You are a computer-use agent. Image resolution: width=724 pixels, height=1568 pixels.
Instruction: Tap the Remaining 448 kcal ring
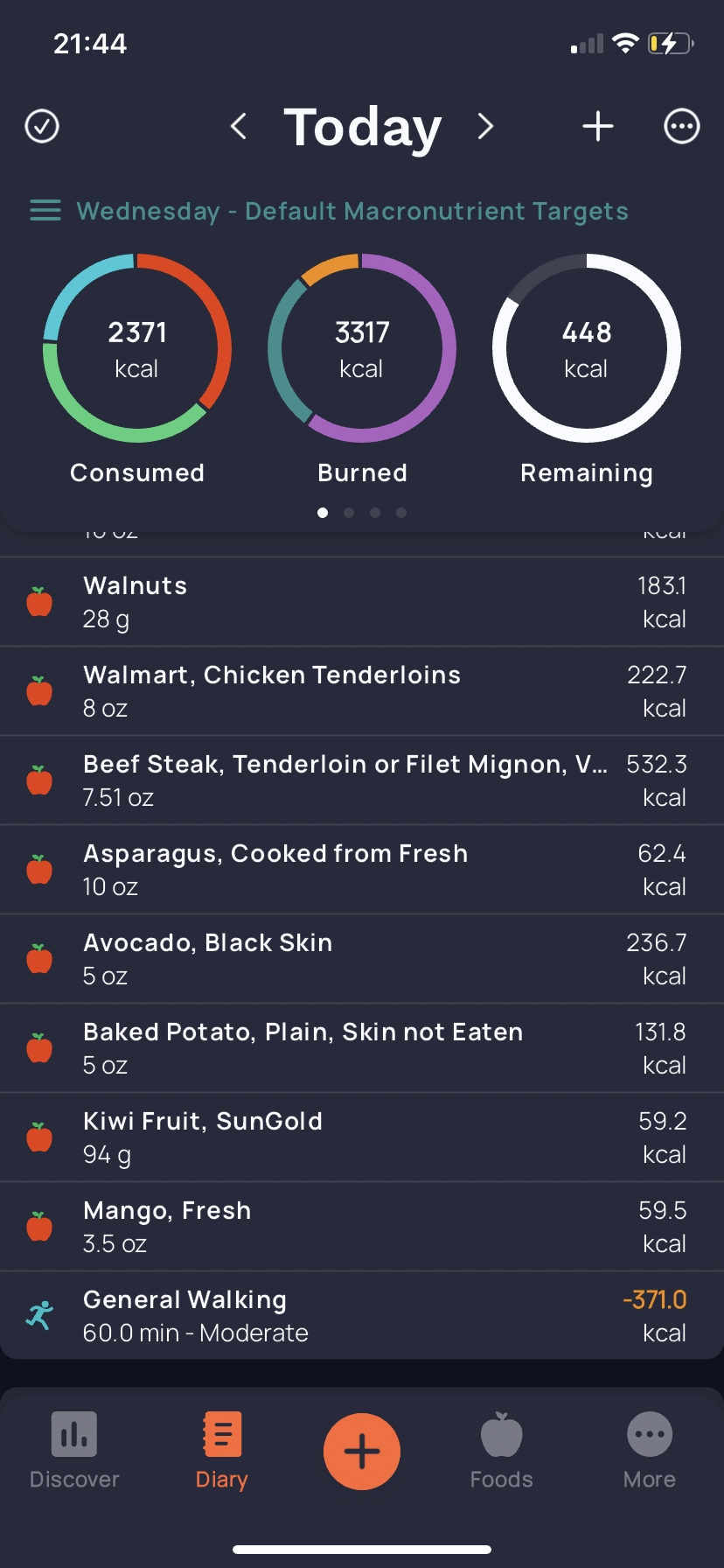[587, 348]
